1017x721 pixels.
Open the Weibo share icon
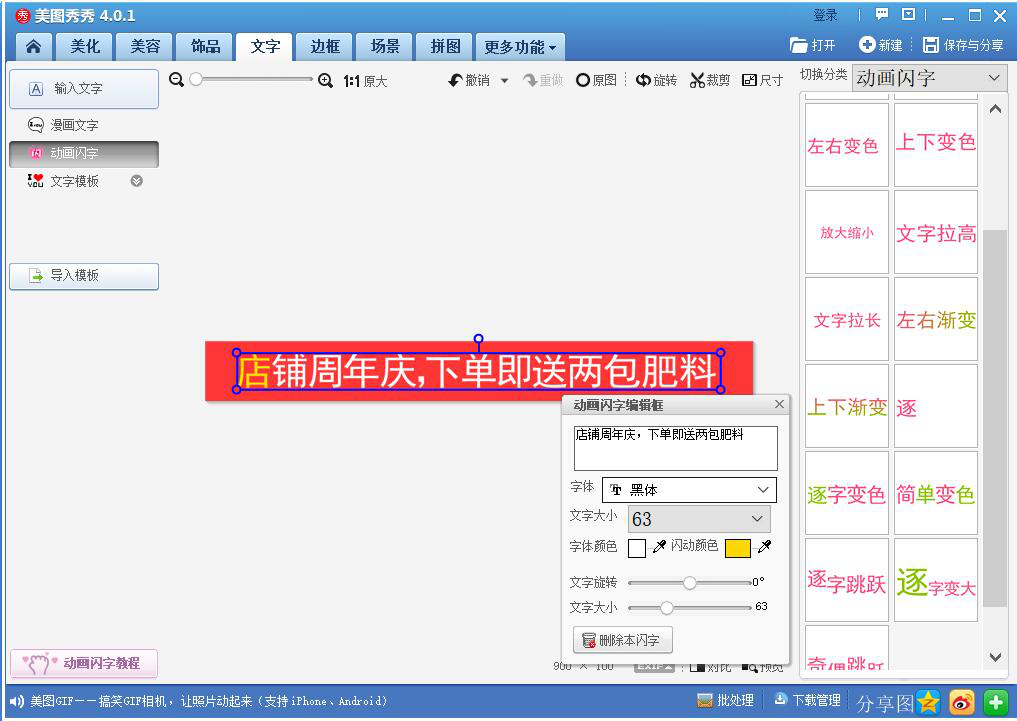[962, 702]
